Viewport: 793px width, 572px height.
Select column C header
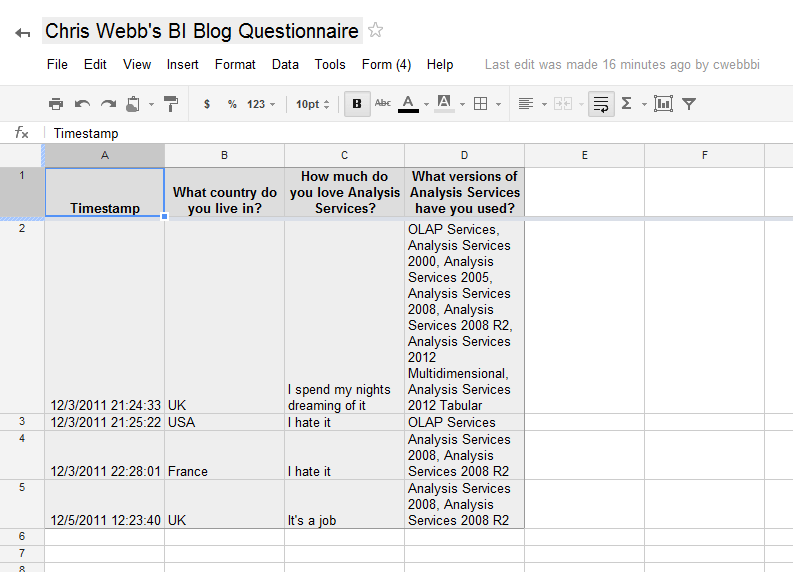(344, 155)
